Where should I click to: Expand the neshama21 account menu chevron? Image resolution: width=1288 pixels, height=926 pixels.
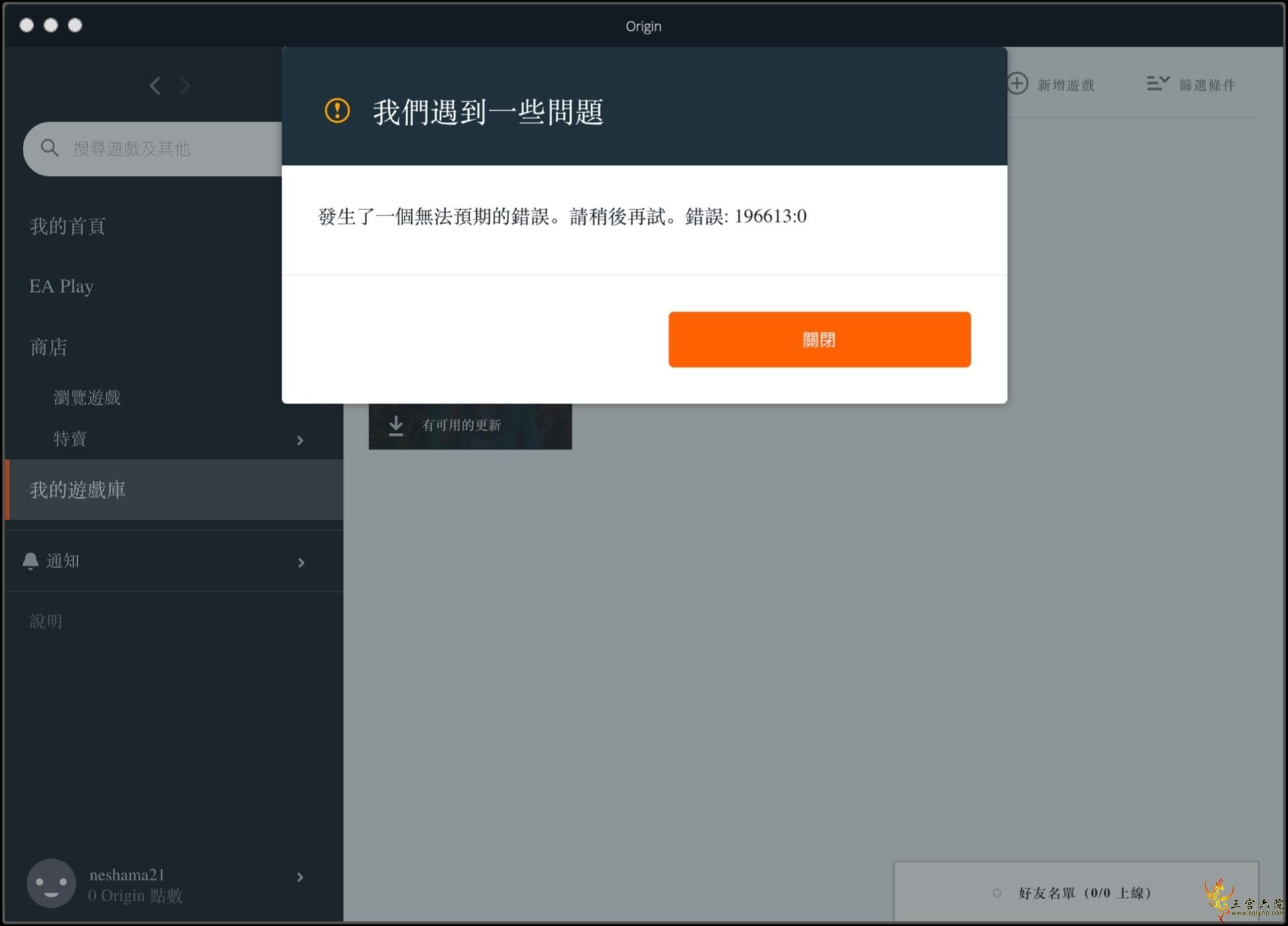[300, 877]
